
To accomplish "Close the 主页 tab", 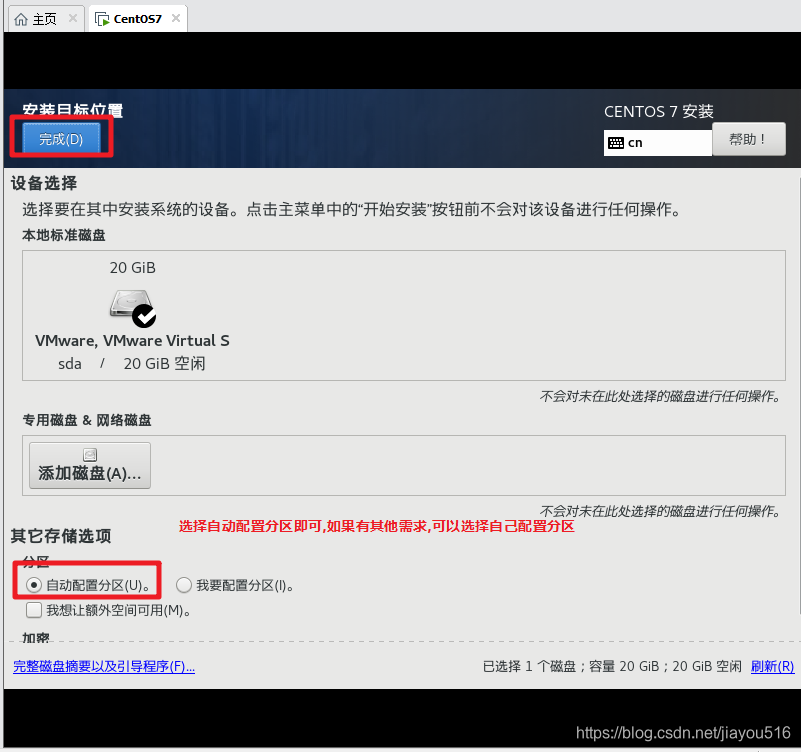I will (73, 18).
